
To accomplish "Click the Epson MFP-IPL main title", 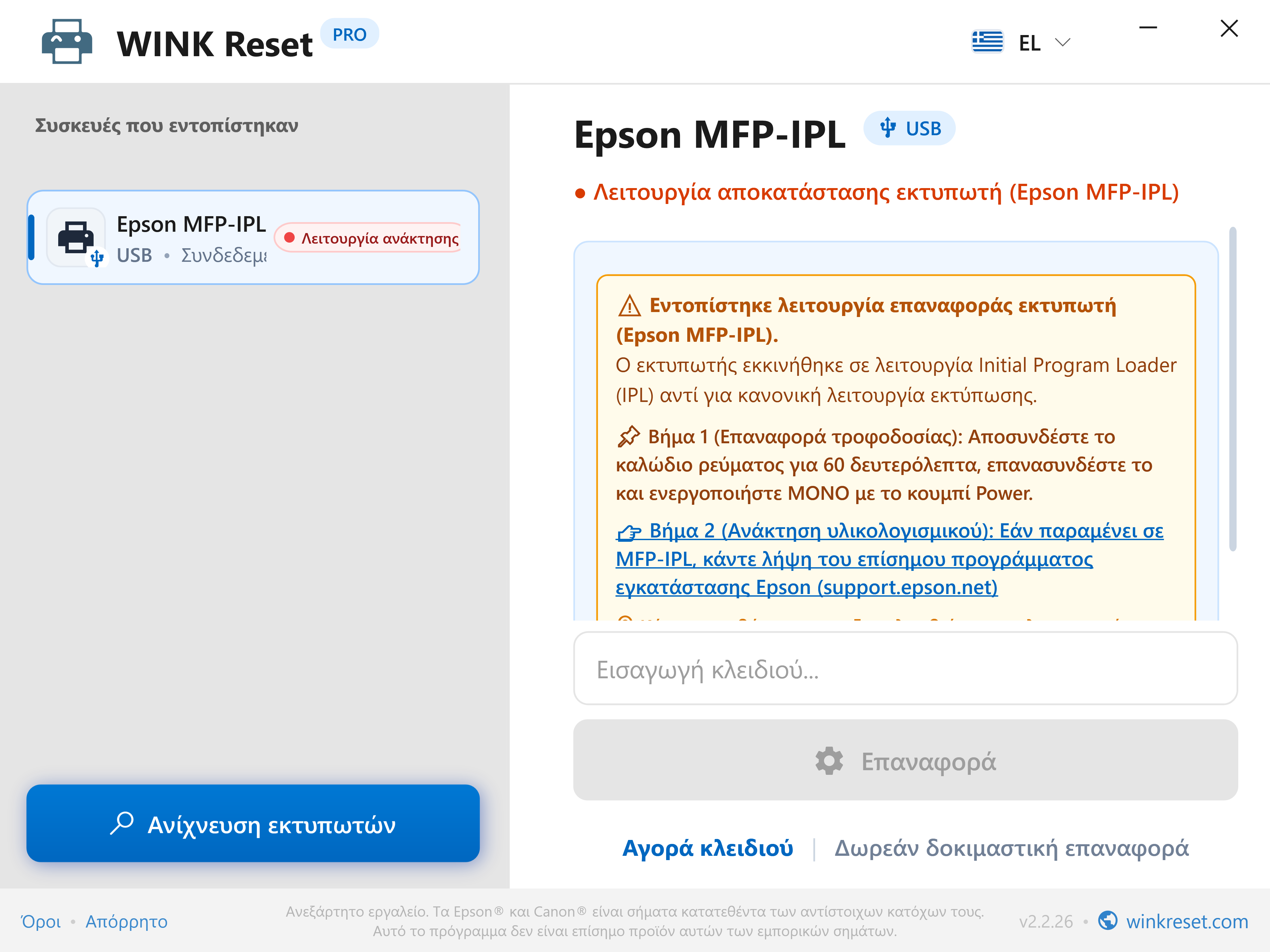I will (710, 136).
